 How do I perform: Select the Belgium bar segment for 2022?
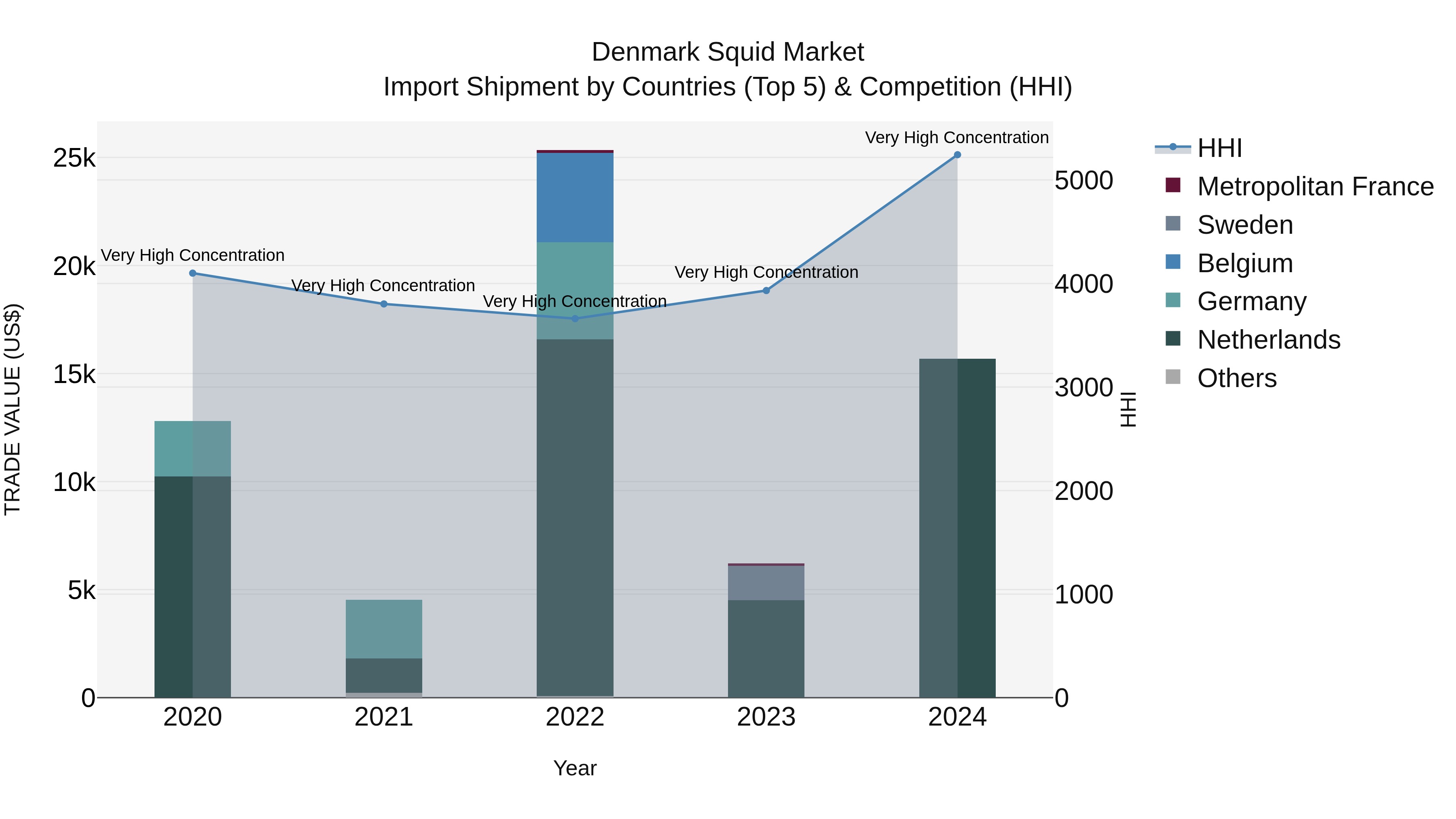click(x=575, y=198)
